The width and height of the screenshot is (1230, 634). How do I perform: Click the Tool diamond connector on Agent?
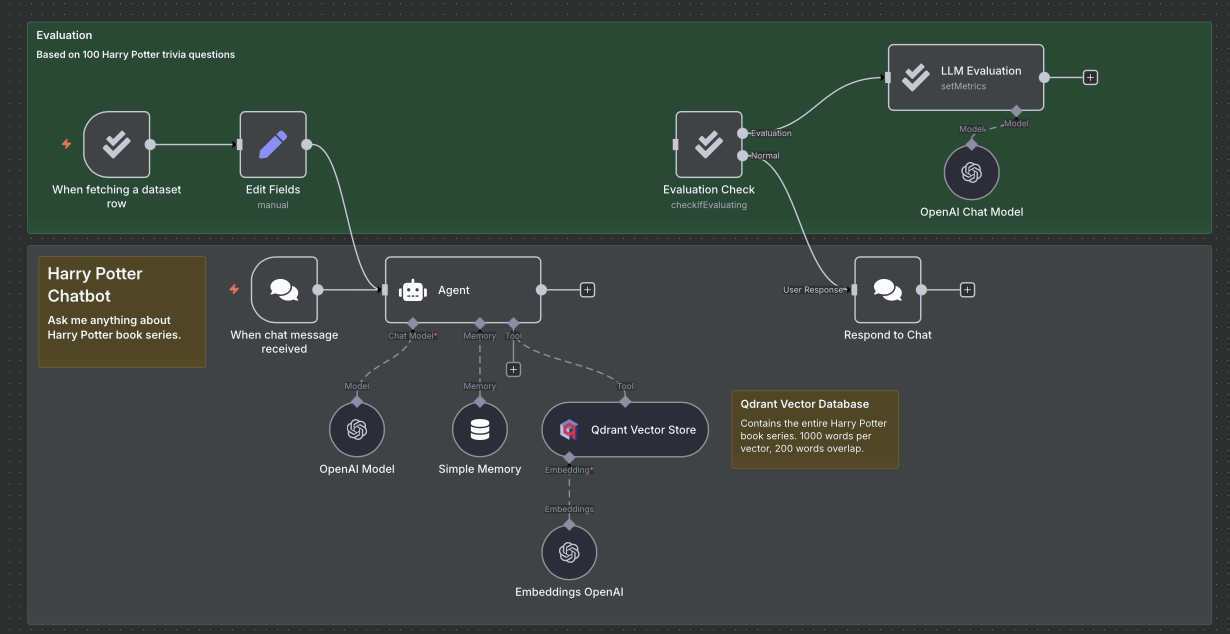tap(513, 323)
